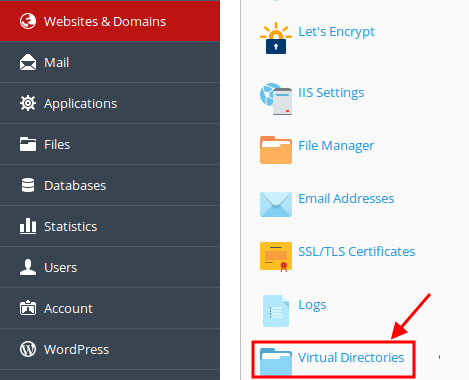Open the WordPress section
469x380 pixels.
click(110, 349)
